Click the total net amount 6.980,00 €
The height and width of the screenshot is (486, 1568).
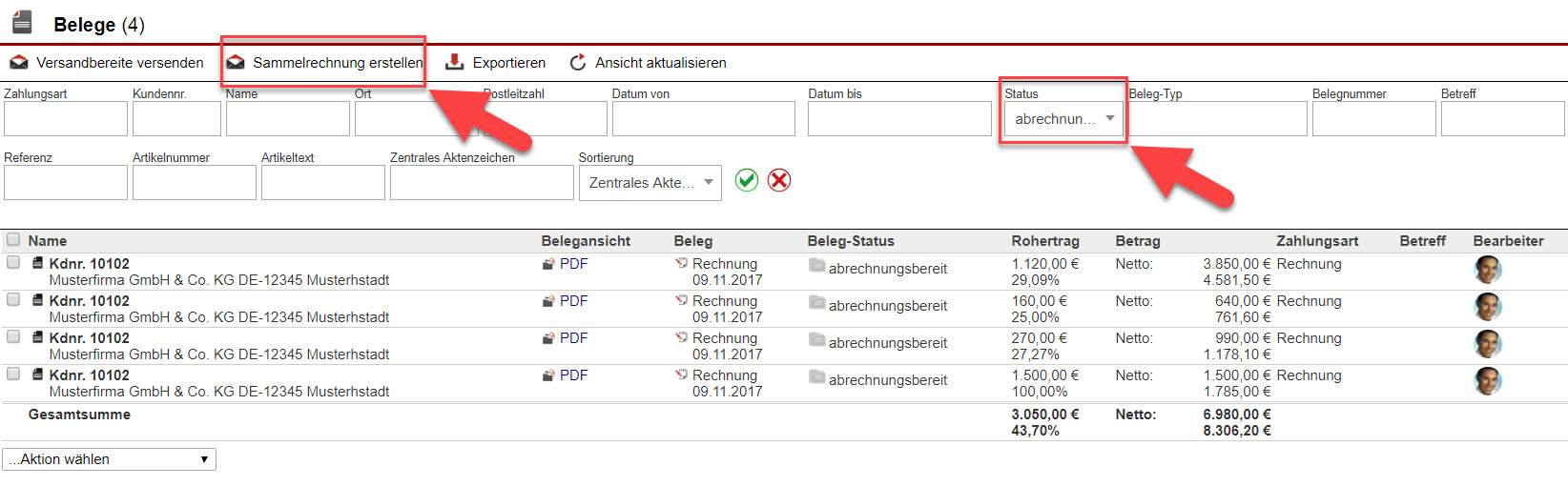click(1237, 415)
